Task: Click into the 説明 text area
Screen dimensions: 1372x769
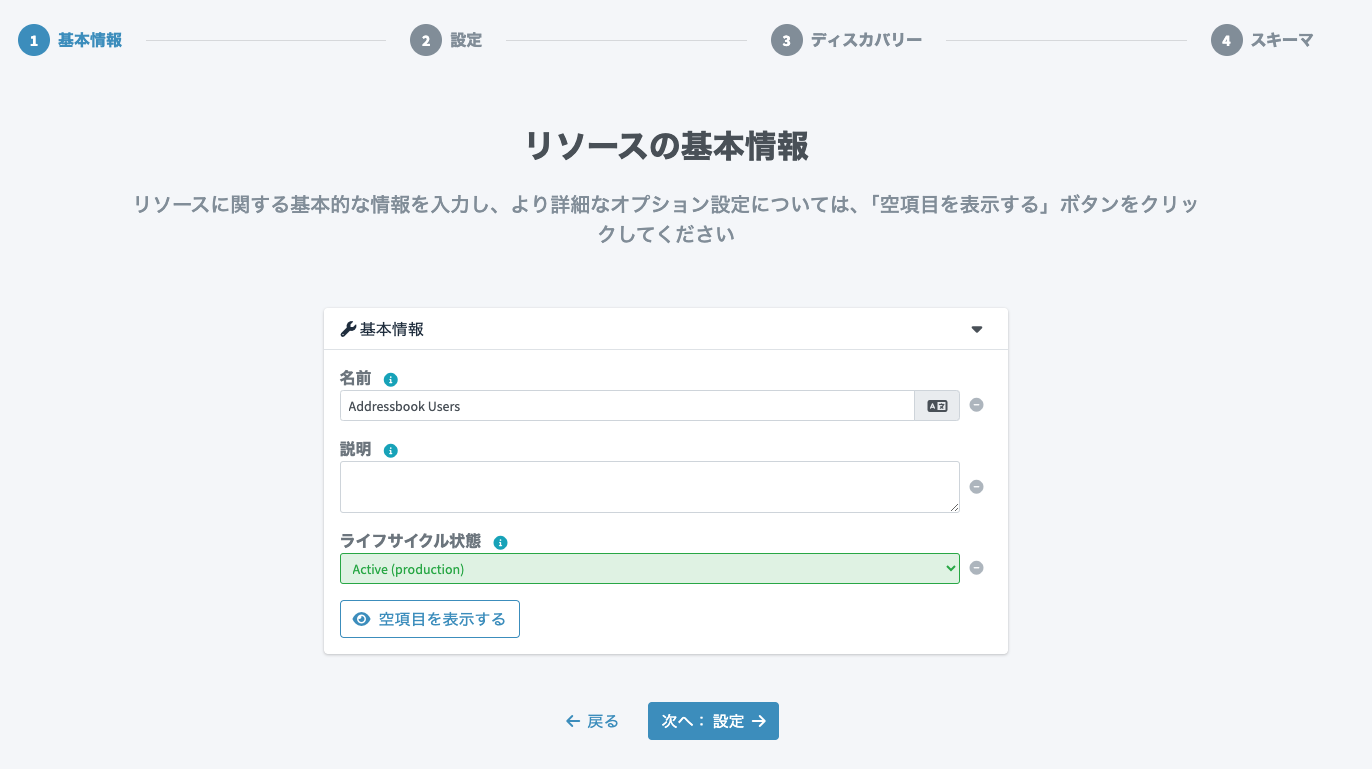Action: [x=650, y=487]
